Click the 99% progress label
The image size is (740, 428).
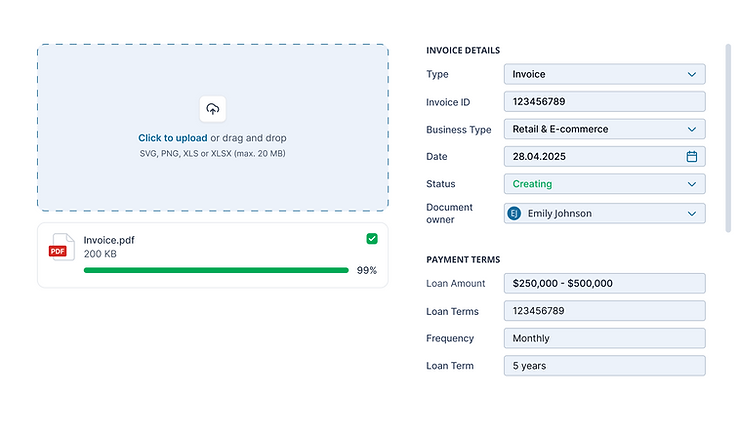coord(367,270)
